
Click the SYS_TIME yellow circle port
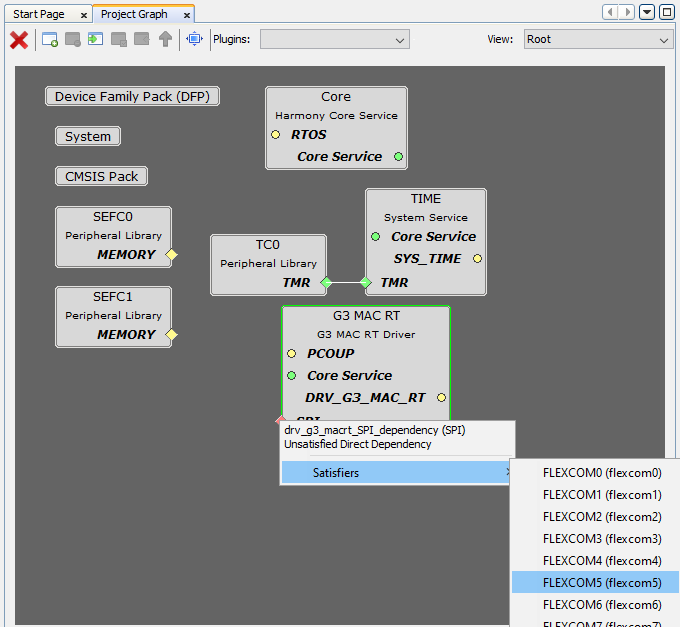click(x=477, y=258)
